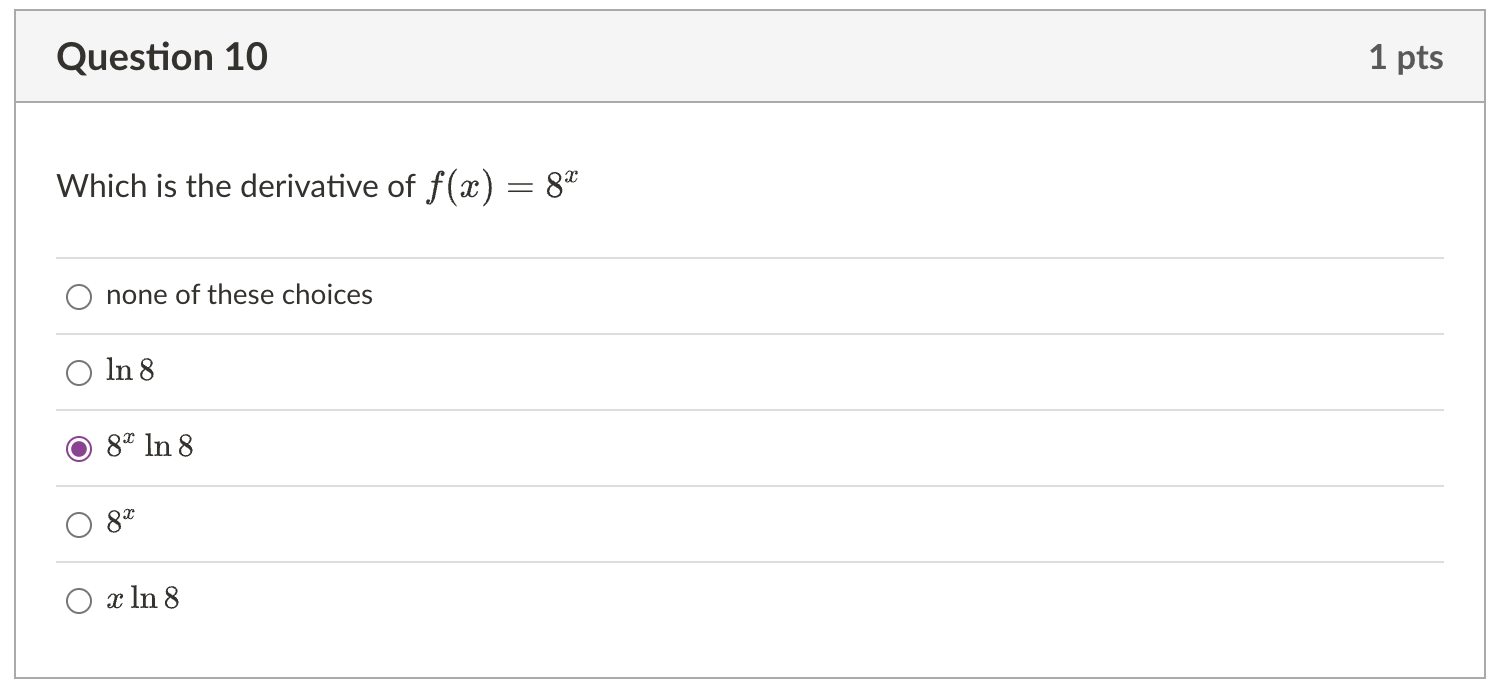Click the "none of these choices" label text
This screenshot has height=690, width=1496.
(239, 295)
